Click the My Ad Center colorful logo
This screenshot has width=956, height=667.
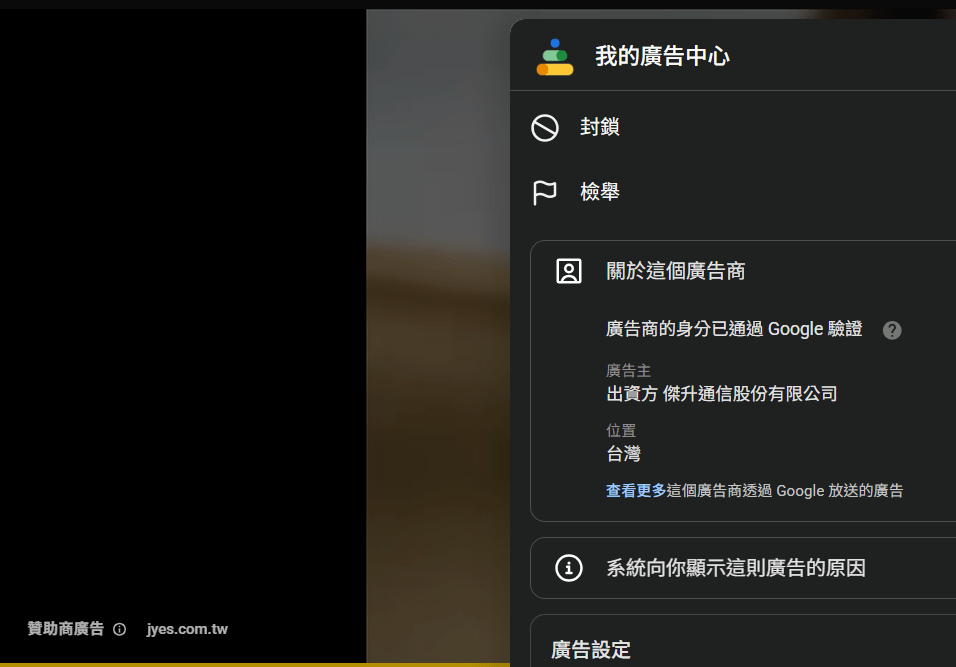click(x=555, y=57)
